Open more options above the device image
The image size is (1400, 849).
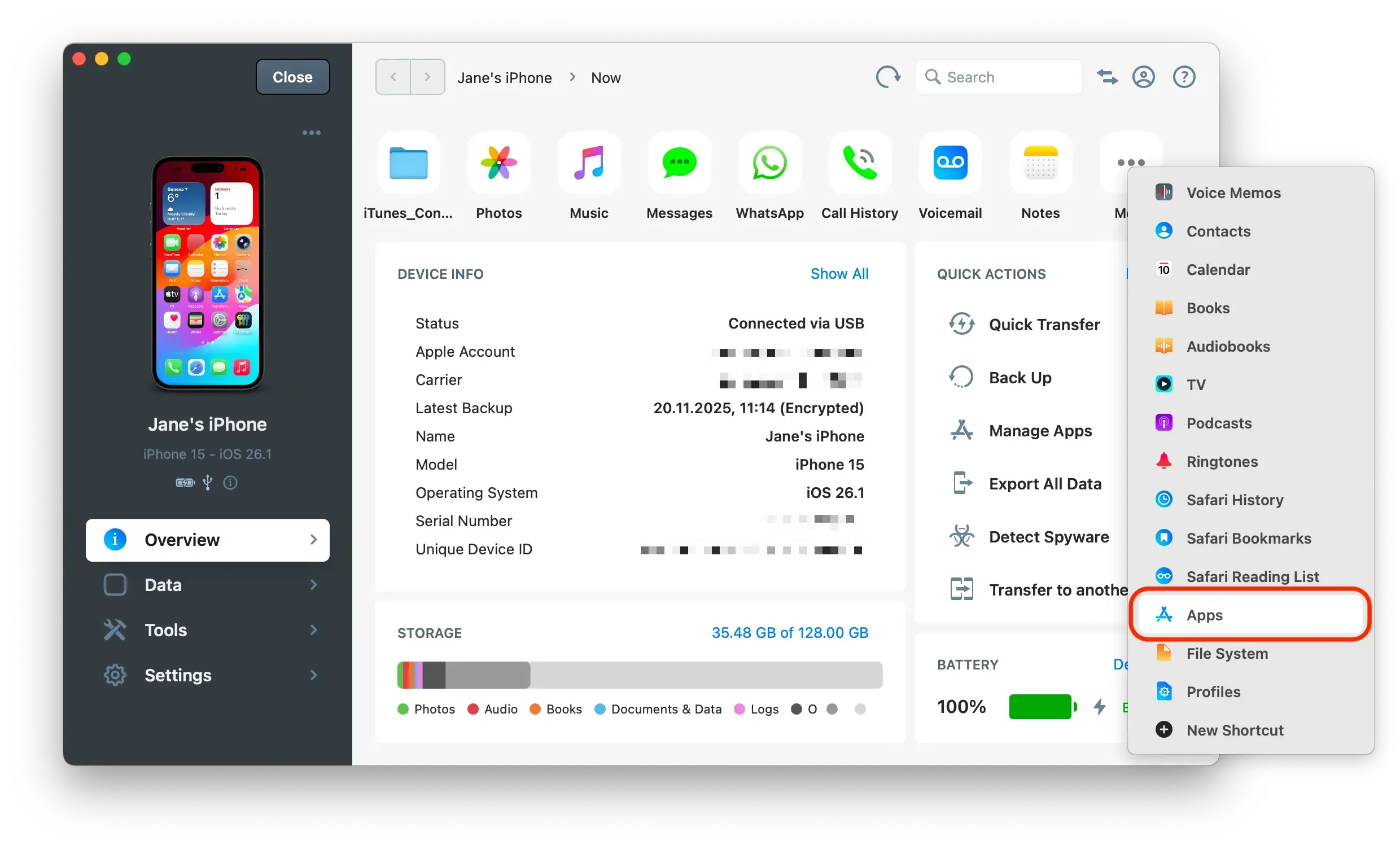pos(312,132)
